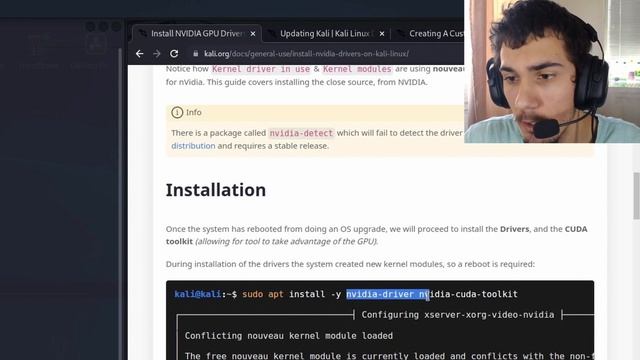Viewport: 640px width, 360px height.
Task: Click the bold 'Drivers' word in paragraph
Action: tap(514, 229)
